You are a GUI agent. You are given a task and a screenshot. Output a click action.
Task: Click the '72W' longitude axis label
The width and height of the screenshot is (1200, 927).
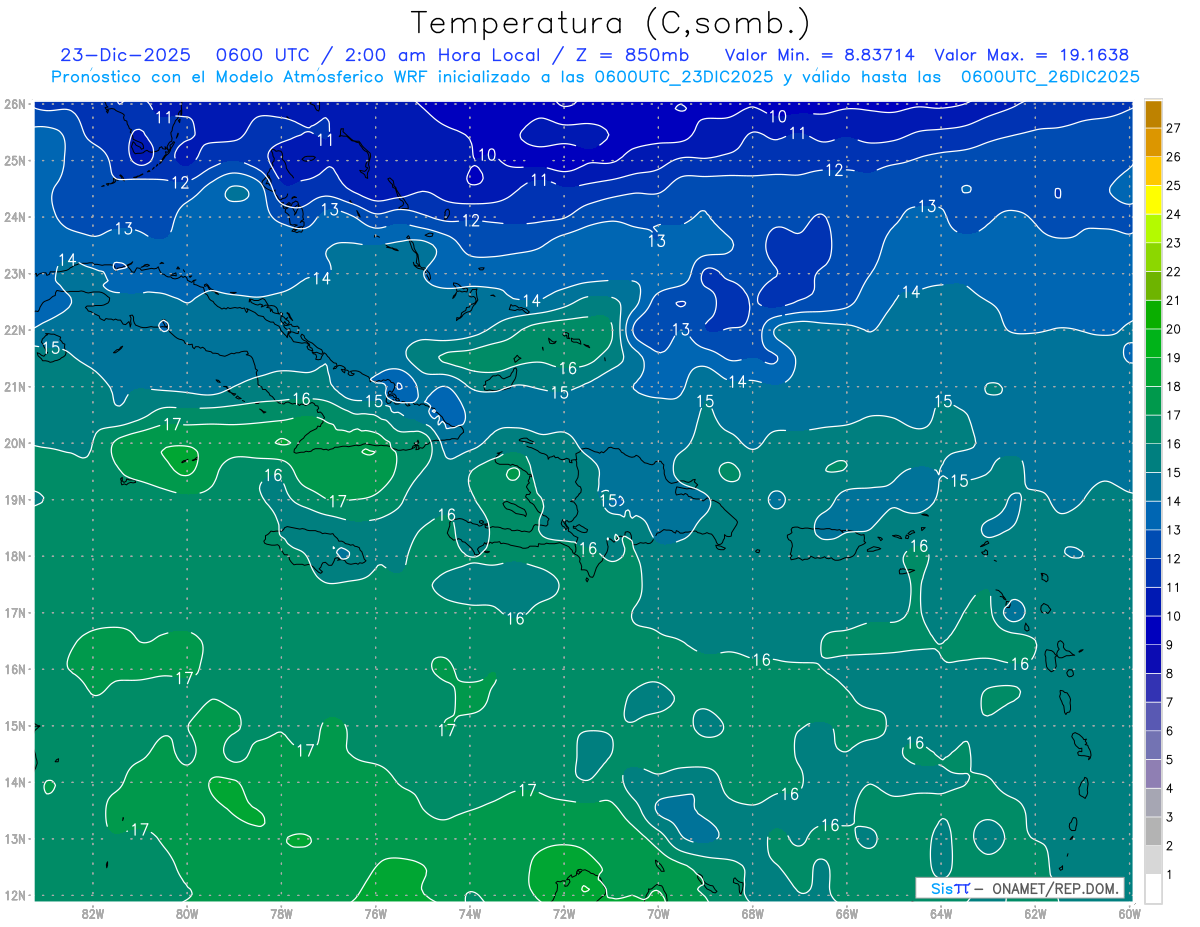[x=563, y=913]
